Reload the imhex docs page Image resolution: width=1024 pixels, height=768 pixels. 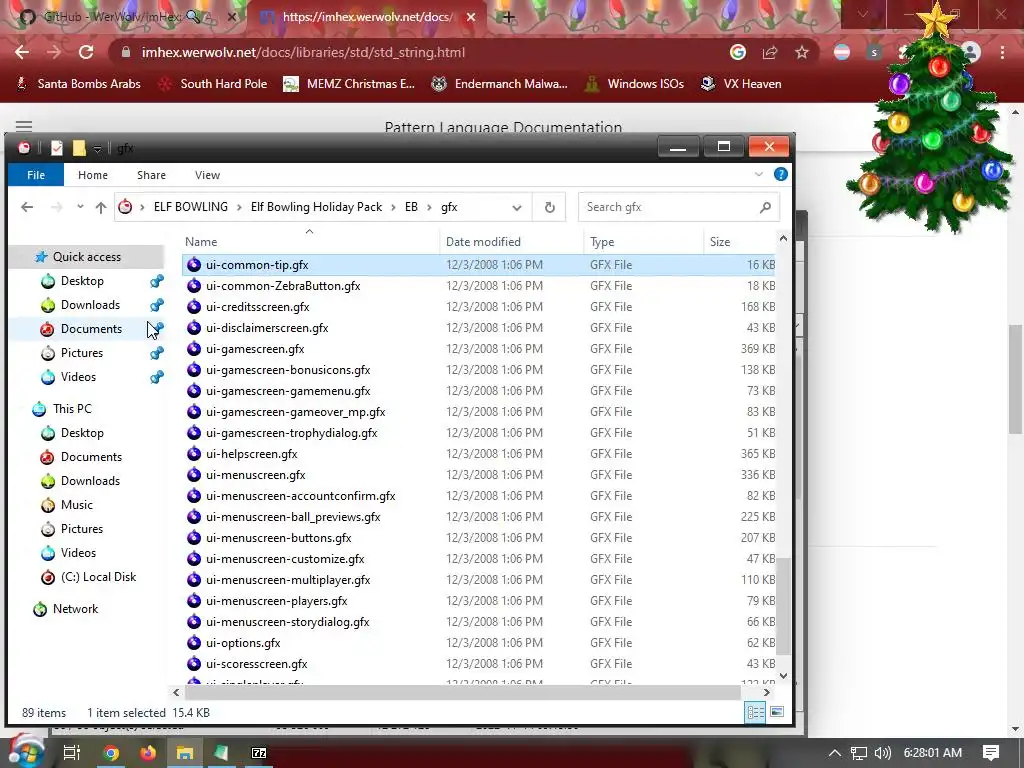[86, 52]
